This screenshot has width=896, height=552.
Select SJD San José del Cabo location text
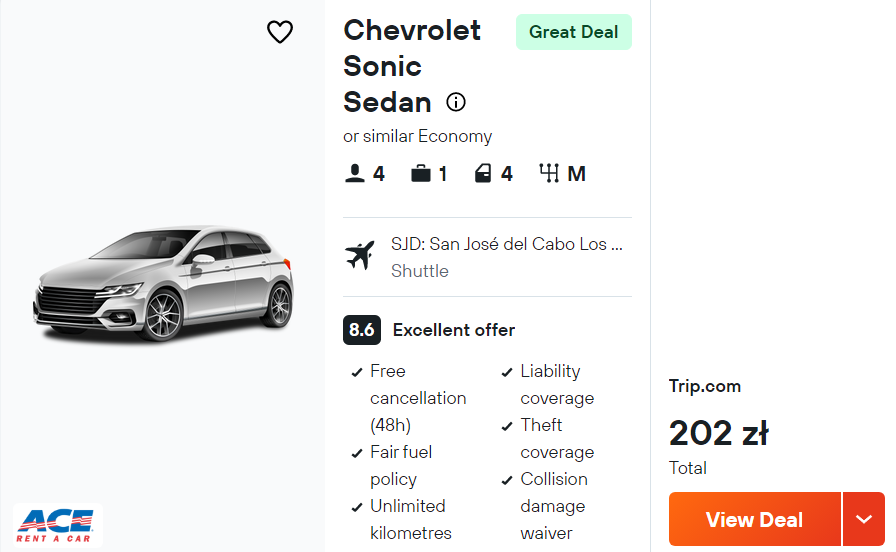[x=506, y=244]
